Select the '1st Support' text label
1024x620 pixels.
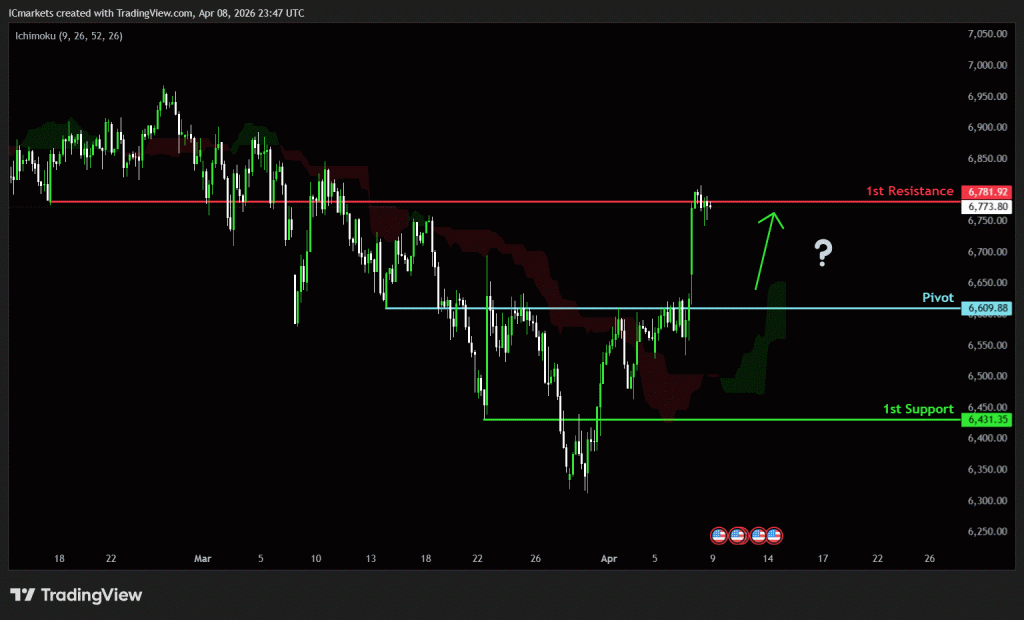tap(918, 409)
